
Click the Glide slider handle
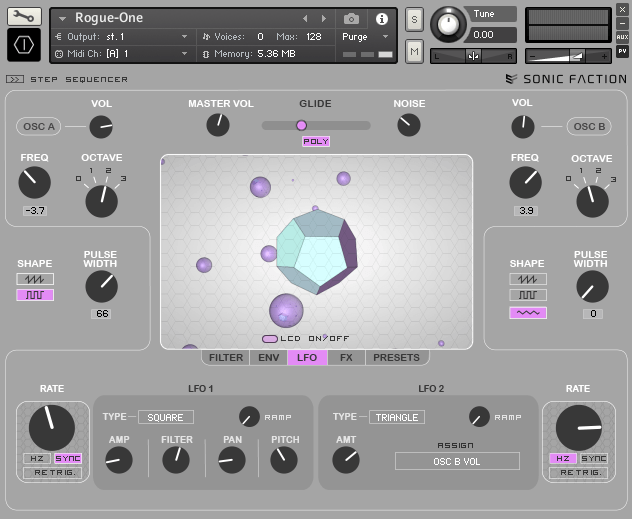tap(301, 125)
